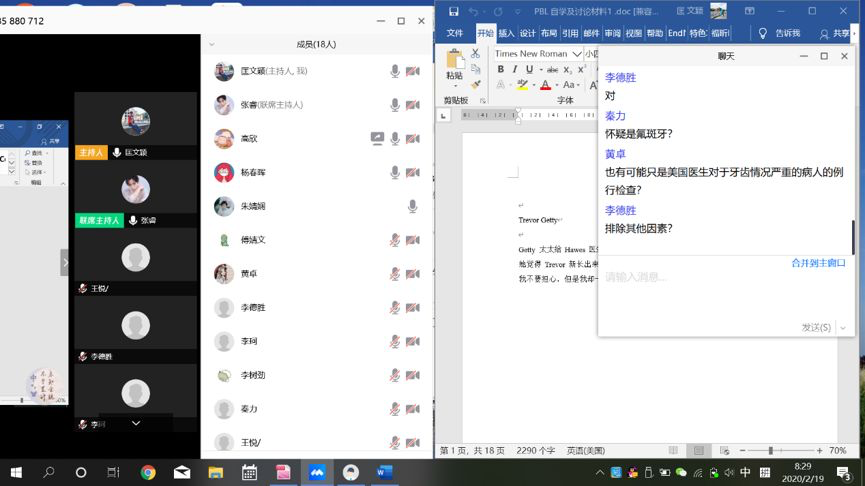Open the 文件 menu in Word
Screen dimensions: 865x486
pos(455,33)
